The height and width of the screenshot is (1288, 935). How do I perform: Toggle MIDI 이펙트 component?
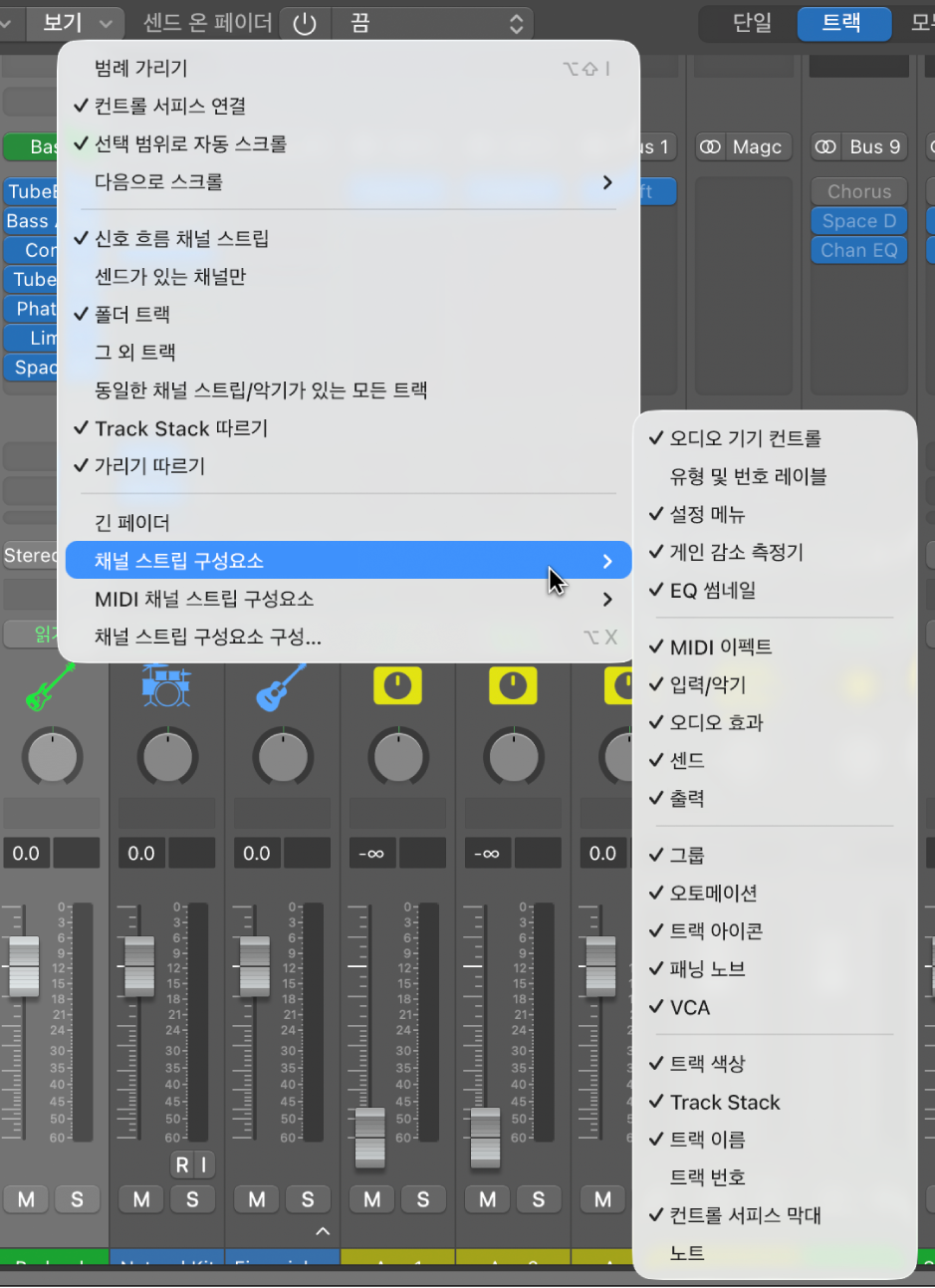pyautogui.click(x=775, y=646)
